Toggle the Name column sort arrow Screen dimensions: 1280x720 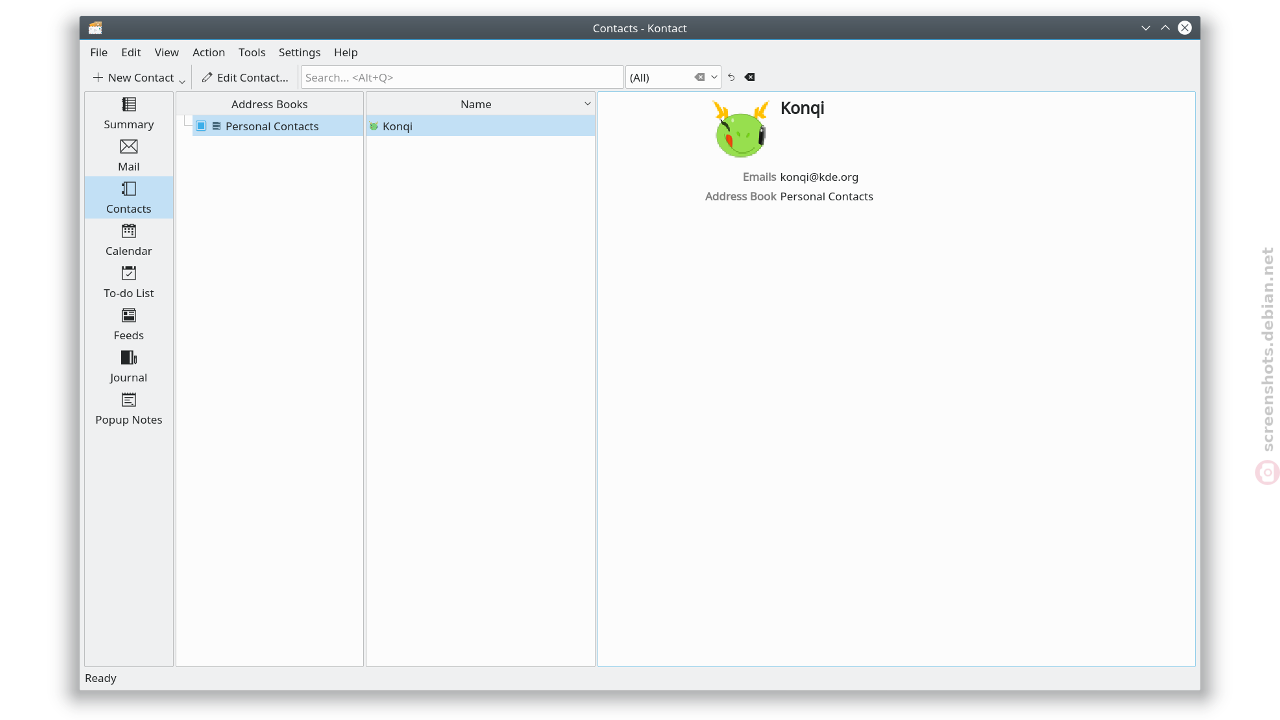coord(588,104)
